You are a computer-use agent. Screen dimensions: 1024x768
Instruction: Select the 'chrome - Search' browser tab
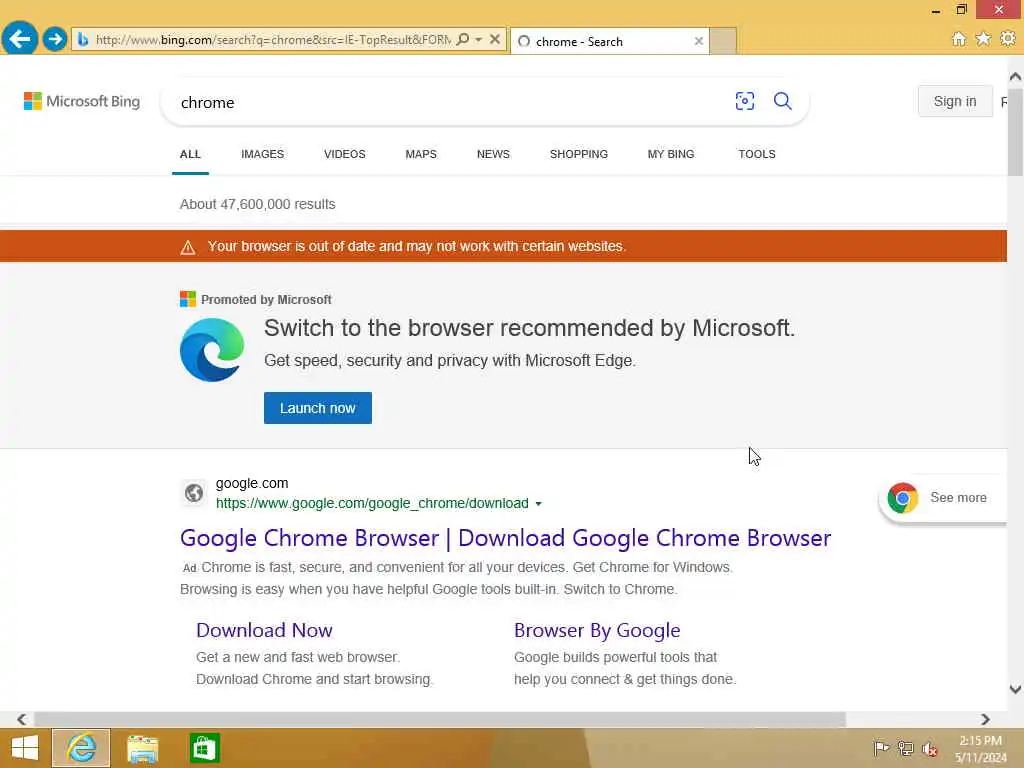tap(609, 41)
